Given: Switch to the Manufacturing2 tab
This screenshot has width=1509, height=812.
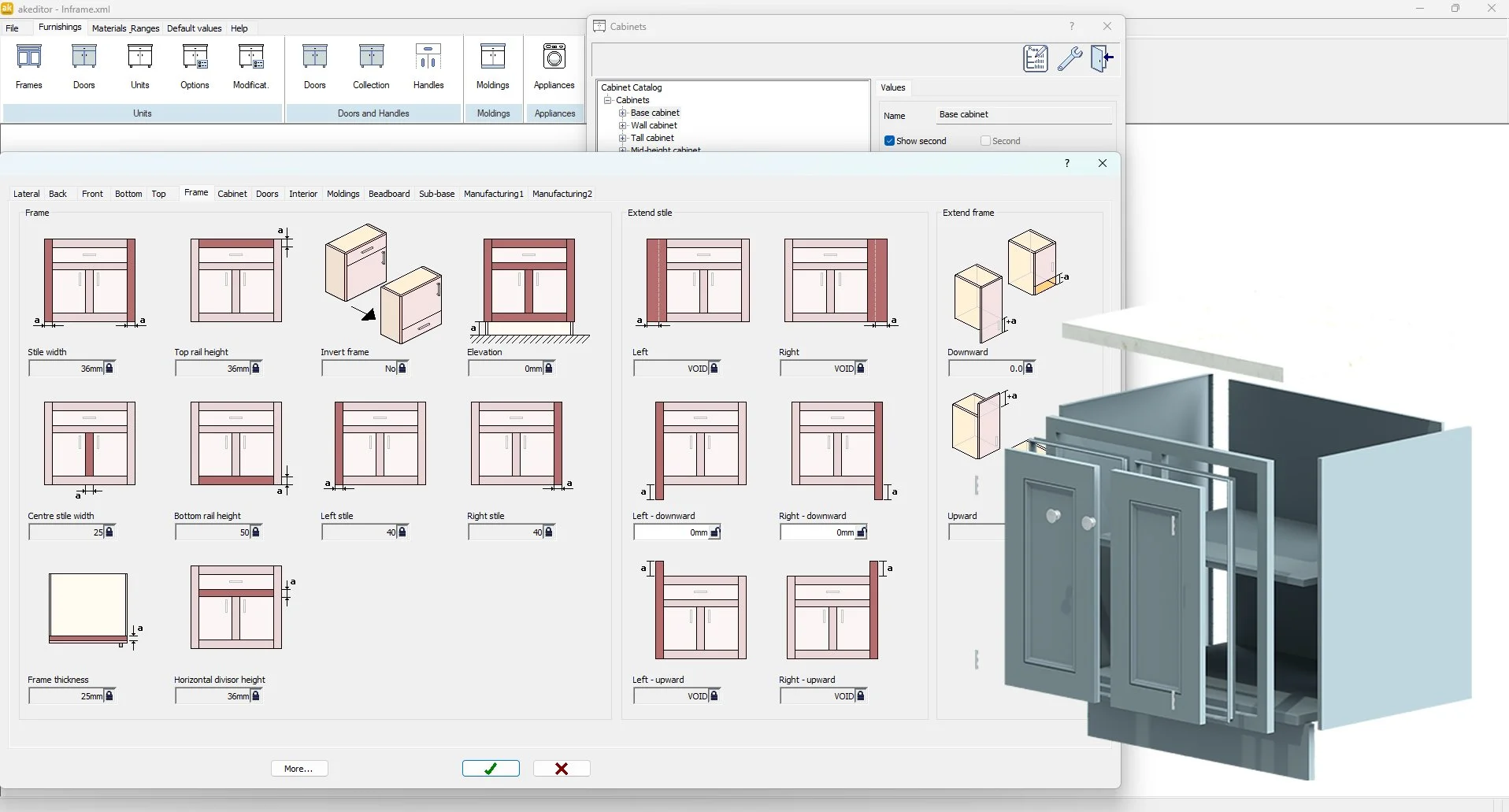Looking at the screenshot, I should point(562,194).
